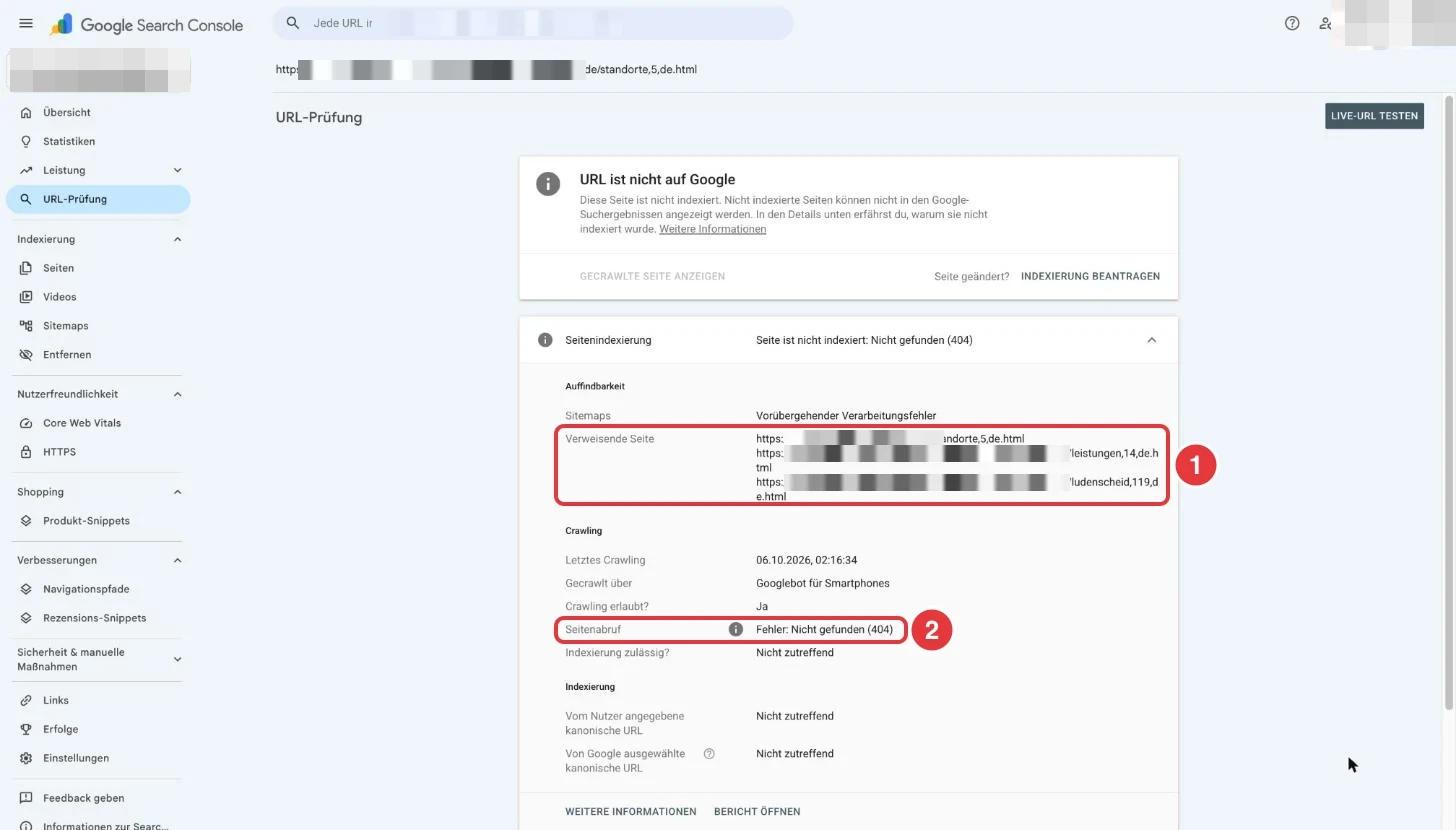Click the Sitemaps icon in sidebar
This screenshot has height=830, width=1456.
tap(26, 326)
